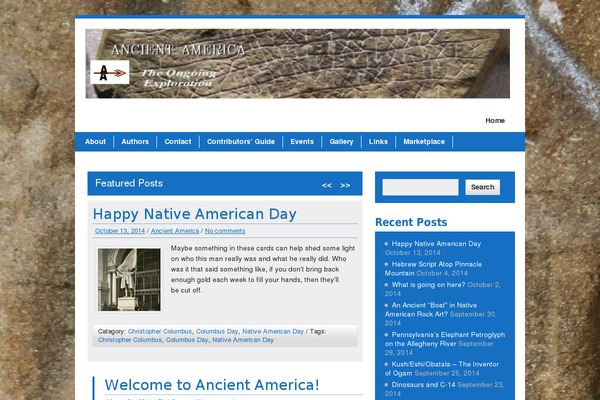Open the Ancient America author link

pyautogui.click(x=175, y=231)
